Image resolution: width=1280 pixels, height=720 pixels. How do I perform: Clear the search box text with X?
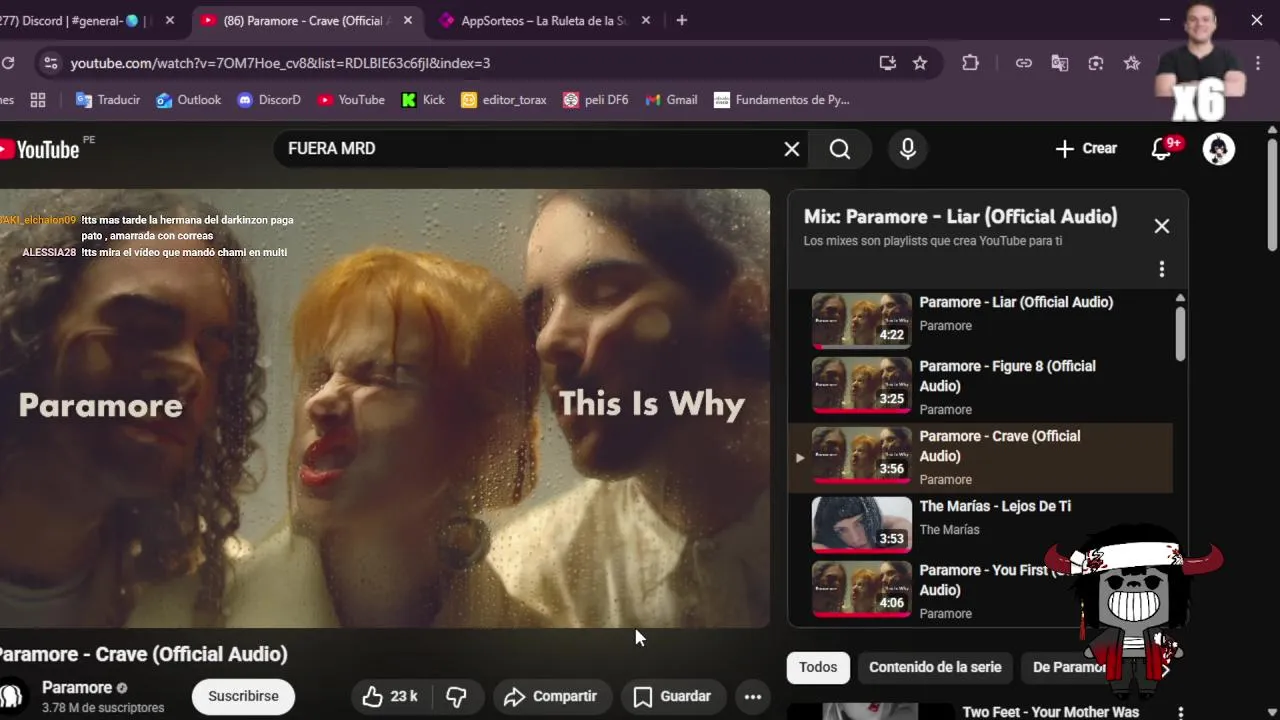(x=792, y=149)
